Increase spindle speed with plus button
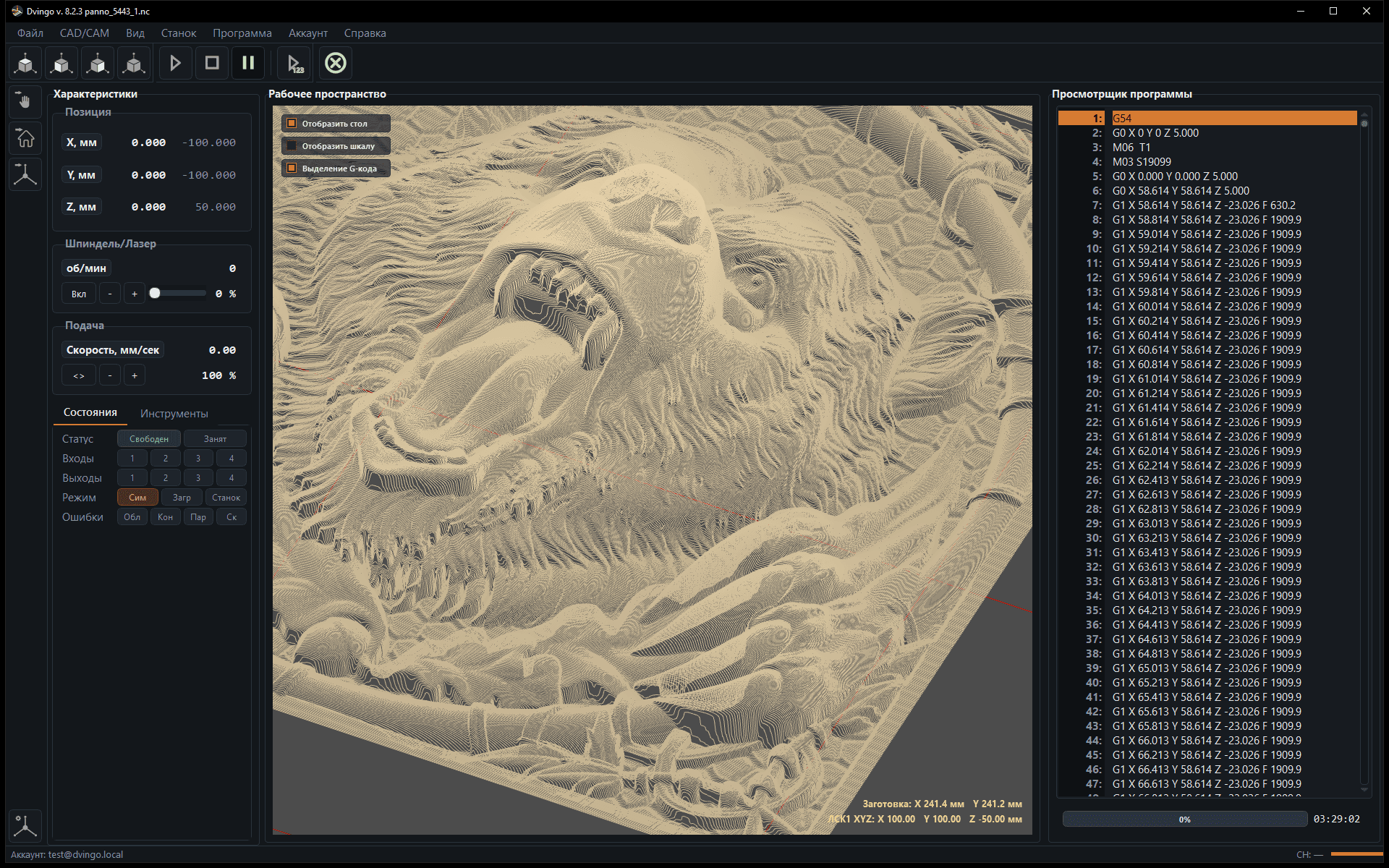Viewport: 1389px width, 868px height. [135, 294]
